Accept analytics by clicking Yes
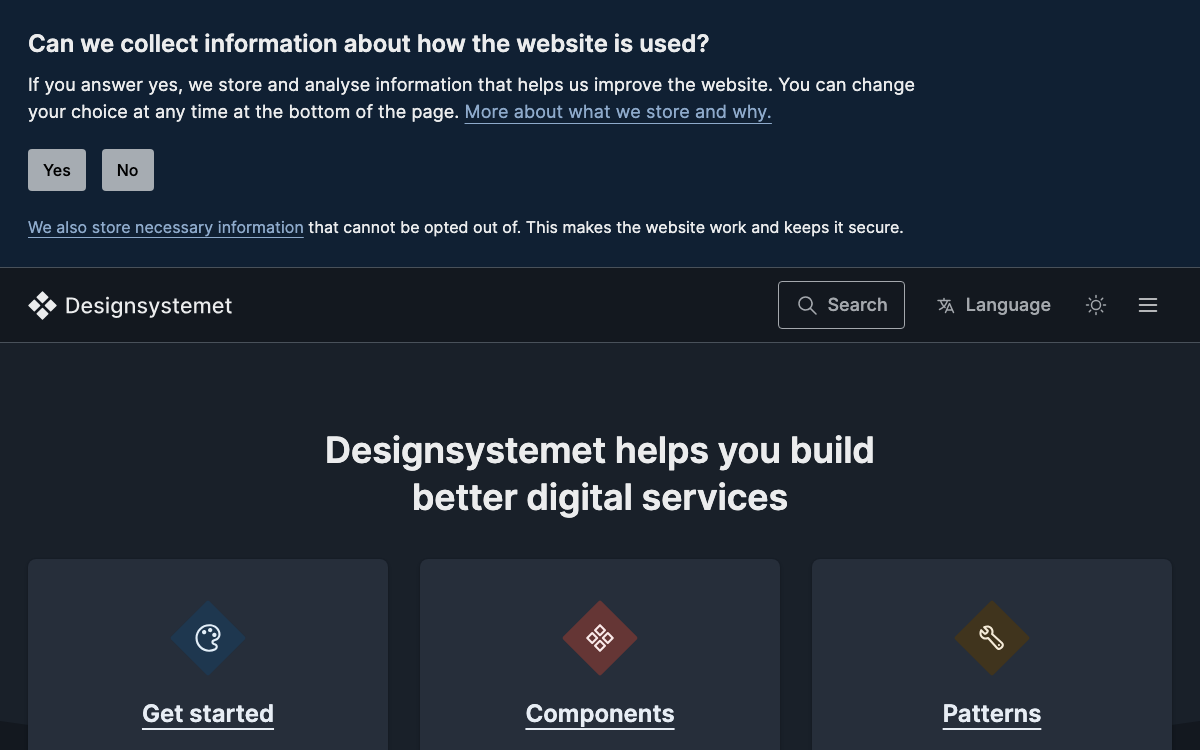The width and height of the screenshot is (1200, 750). pos(57,170)
